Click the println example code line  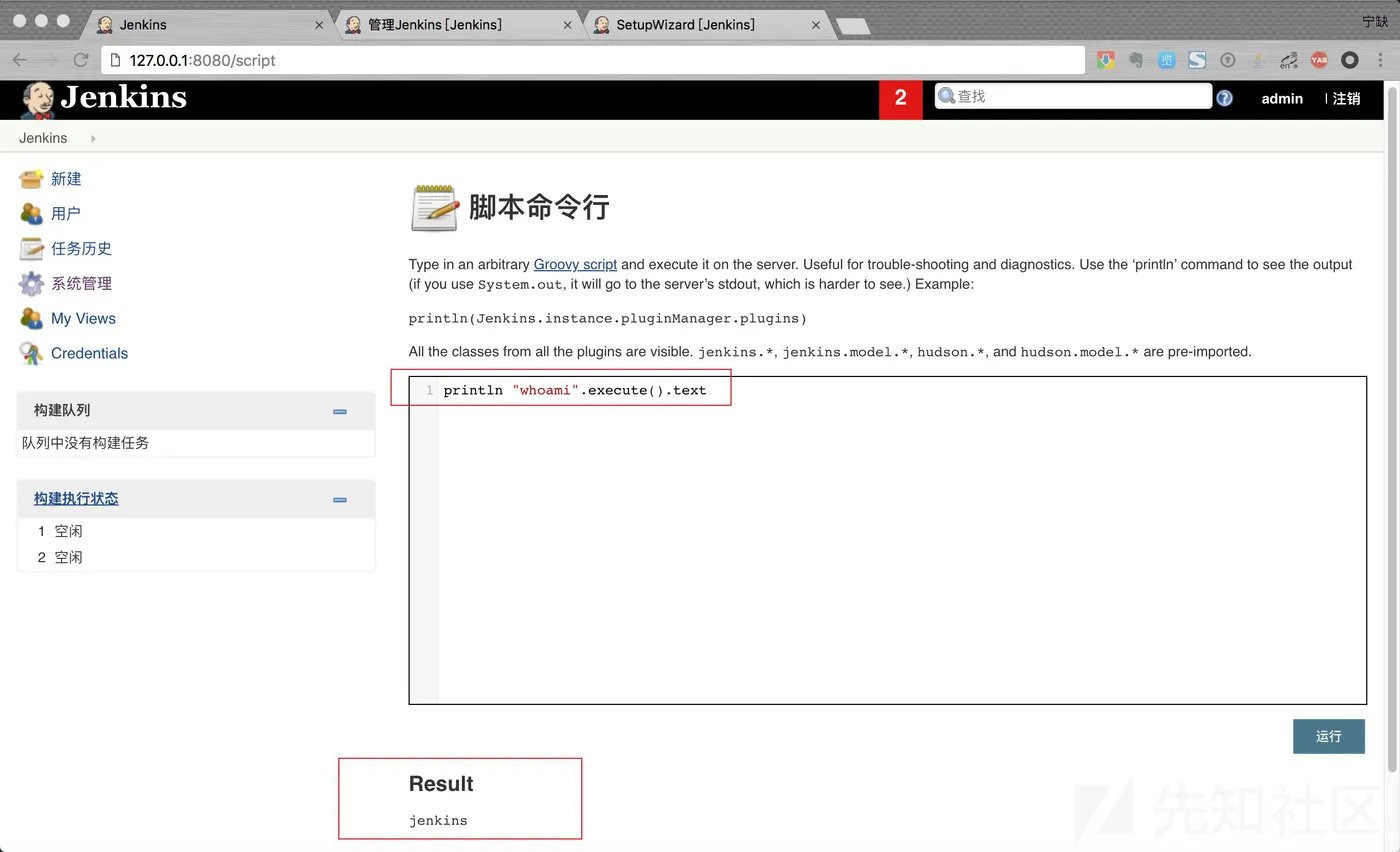coord(608,318)
